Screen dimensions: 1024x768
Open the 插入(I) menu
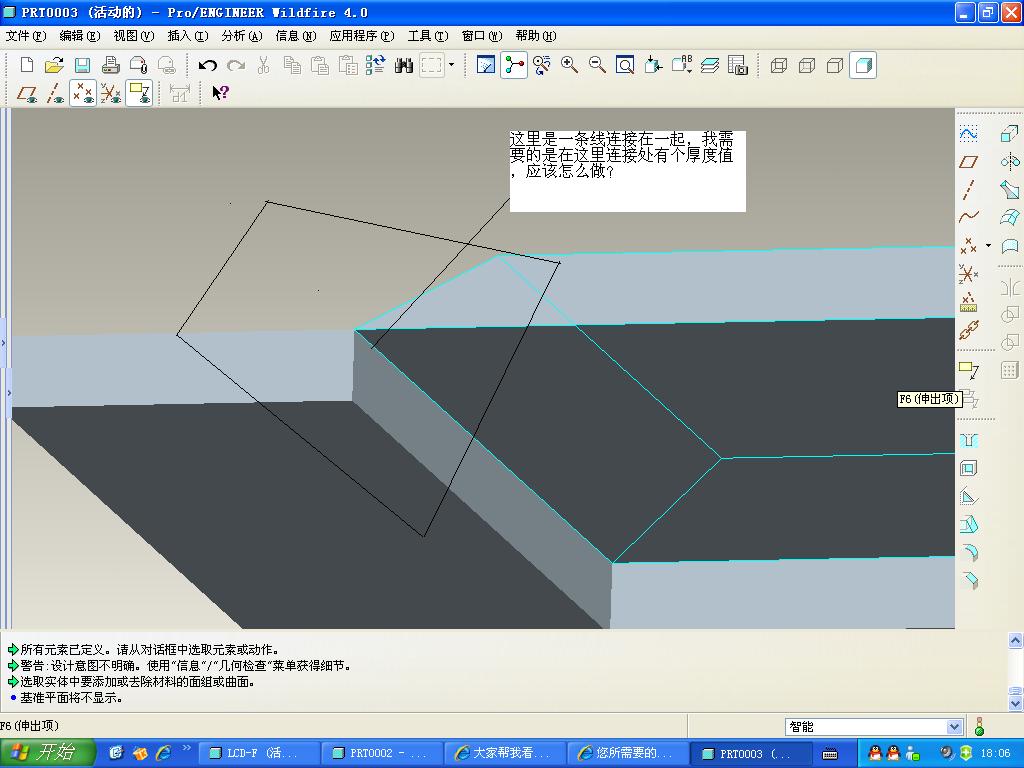188,36
